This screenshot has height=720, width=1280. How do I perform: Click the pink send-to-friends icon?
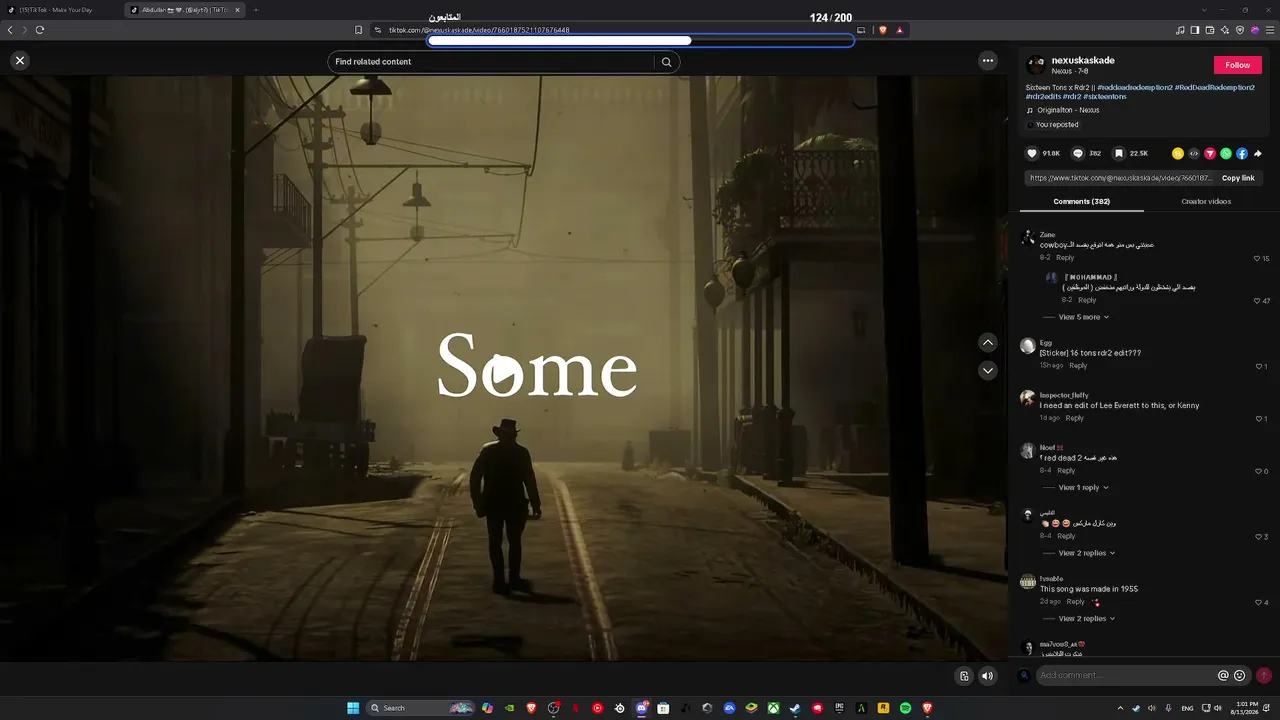(x=1210, y=153)
